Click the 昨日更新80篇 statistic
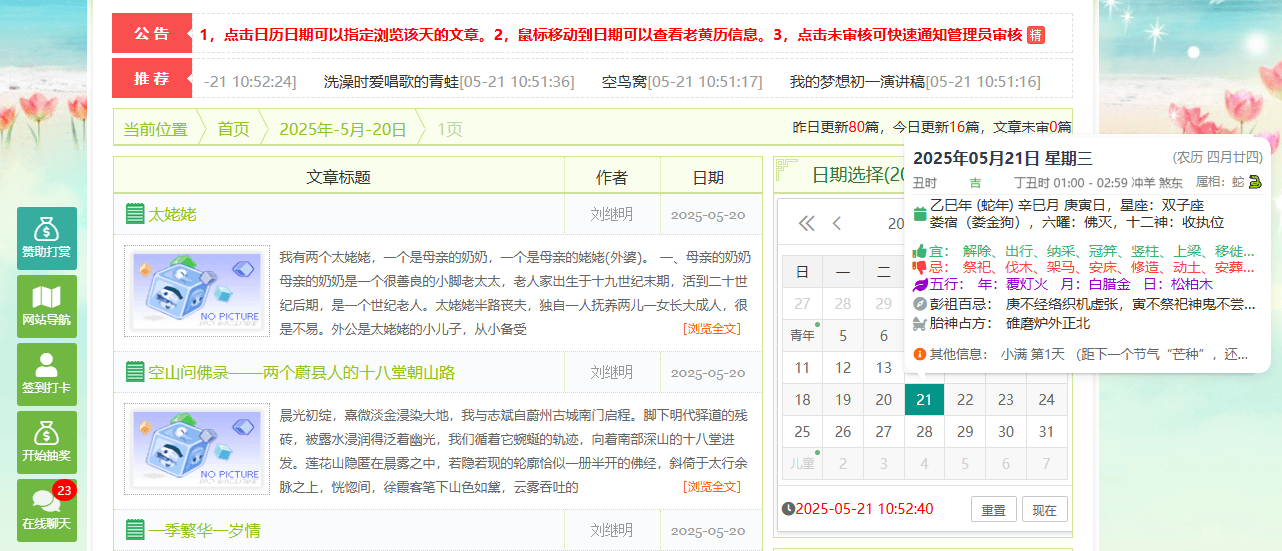Screen dimensions: 1282x551 tap(835, 127)
